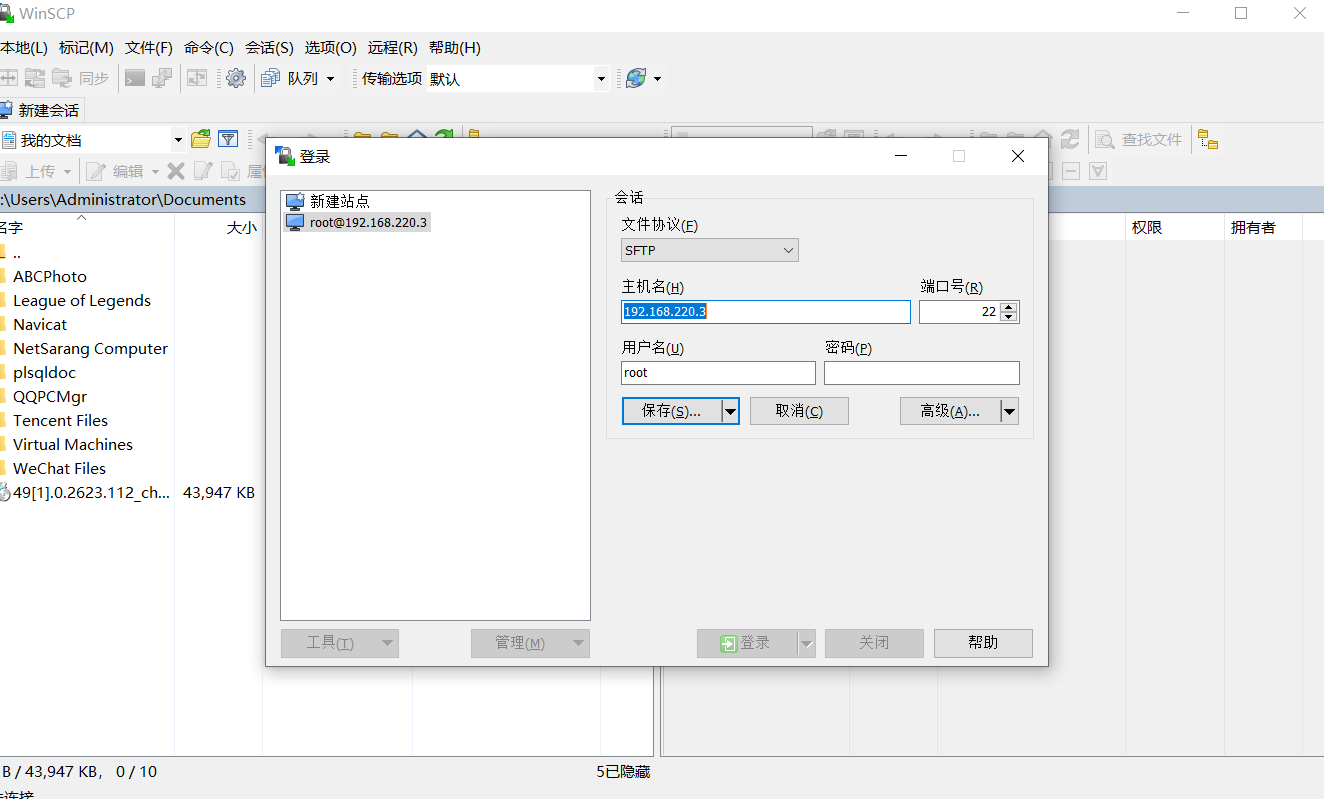Click the 密码 password field
The height and width of the screenshot is (799, 1324).
tap(922, 373)
